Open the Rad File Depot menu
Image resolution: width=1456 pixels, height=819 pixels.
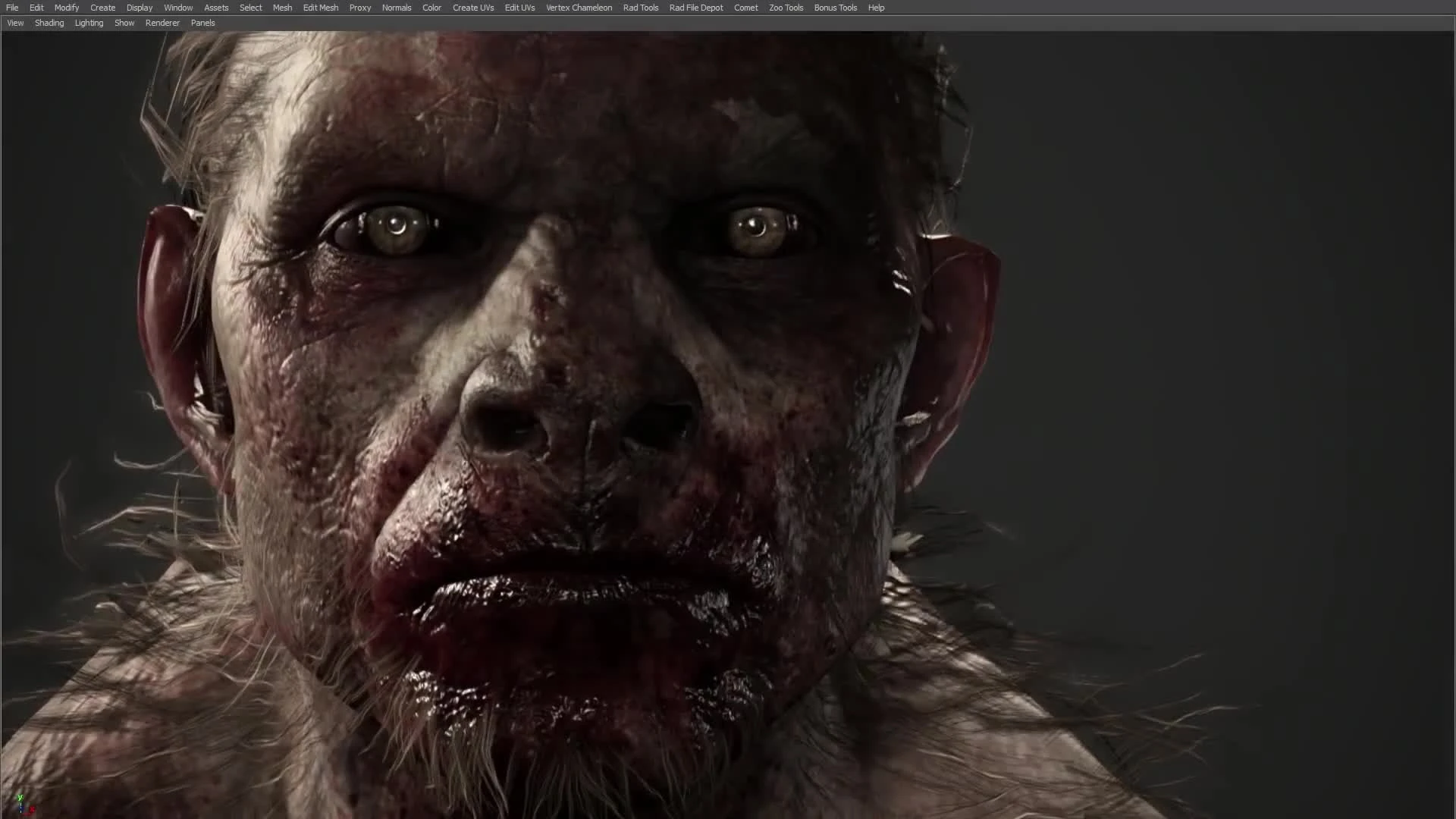[x=695, y=8]
